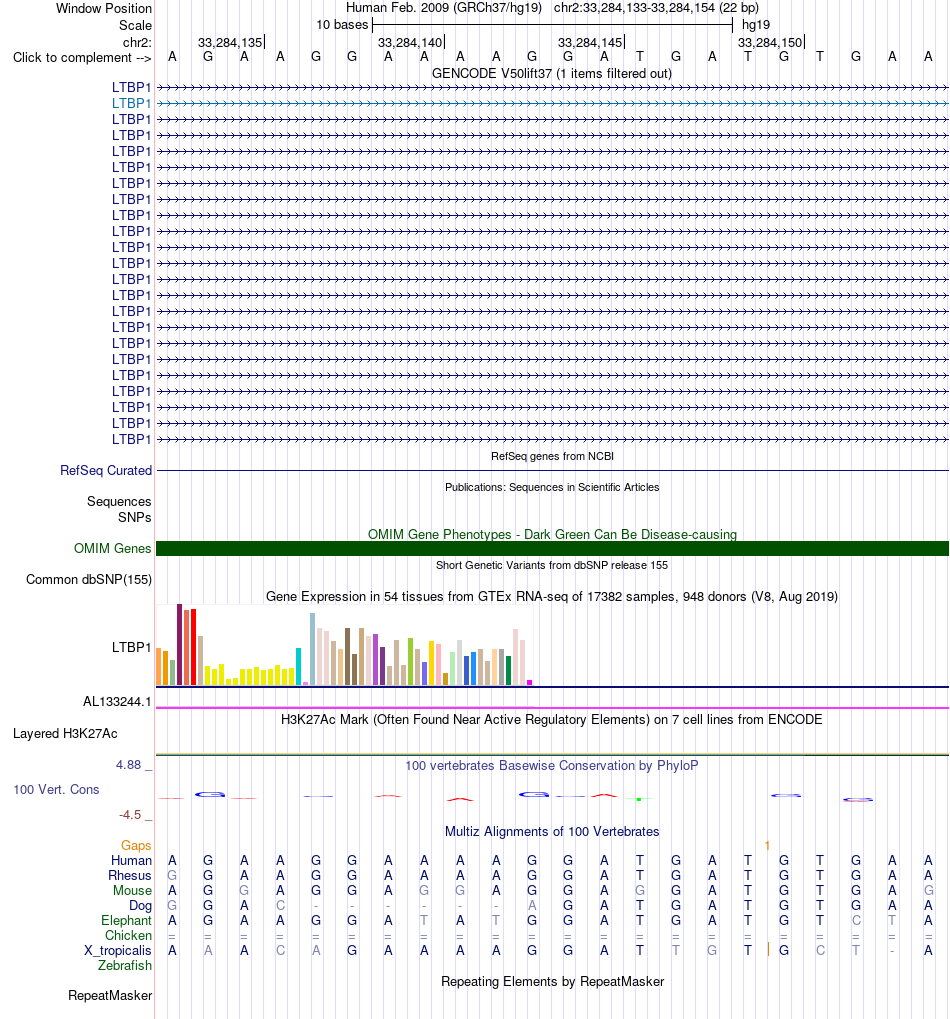Select the X_tropicalis alignment row label
This screenshot has width=950, height=1019.
[x=118, y=950]
